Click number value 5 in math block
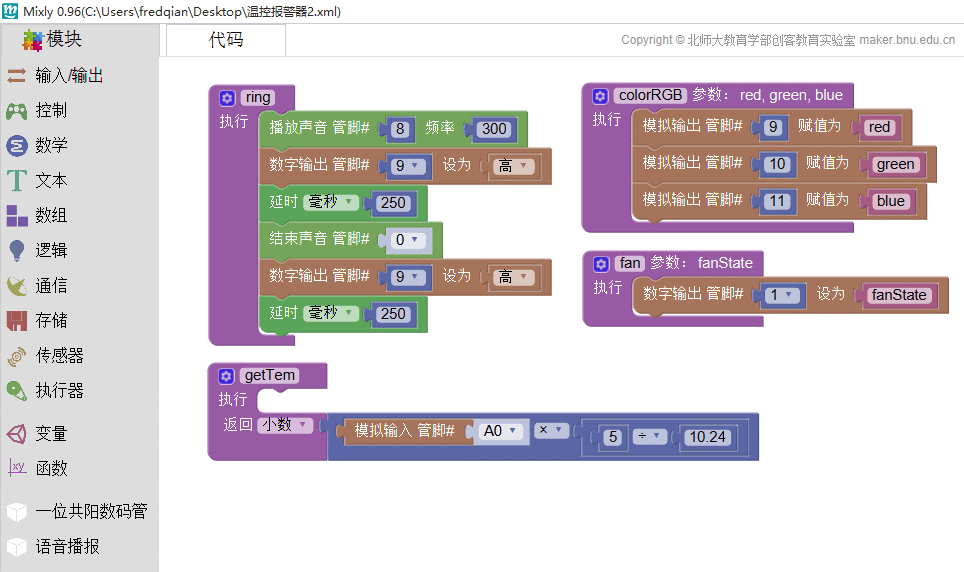964x572 pixels. coord(613,437)
